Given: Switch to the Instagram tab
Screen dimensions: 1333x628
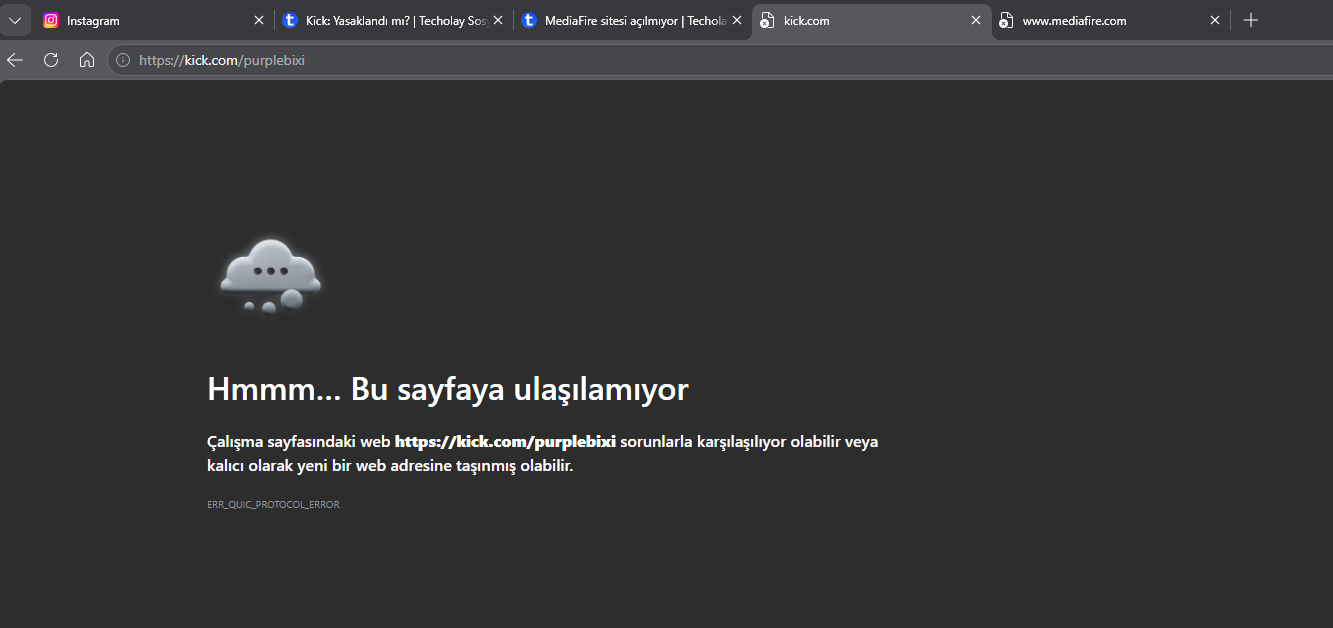Looking at the screenshot, I should click(x=153, y=20).
